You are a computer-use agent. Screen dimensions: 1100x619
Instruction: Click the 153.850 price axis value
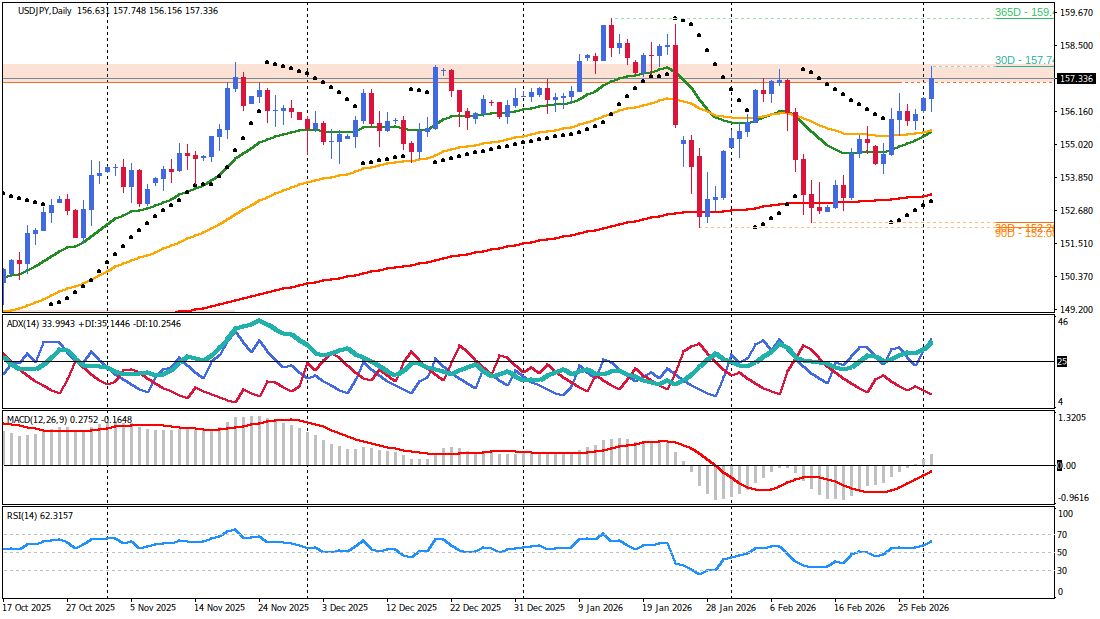(1077, 178)
